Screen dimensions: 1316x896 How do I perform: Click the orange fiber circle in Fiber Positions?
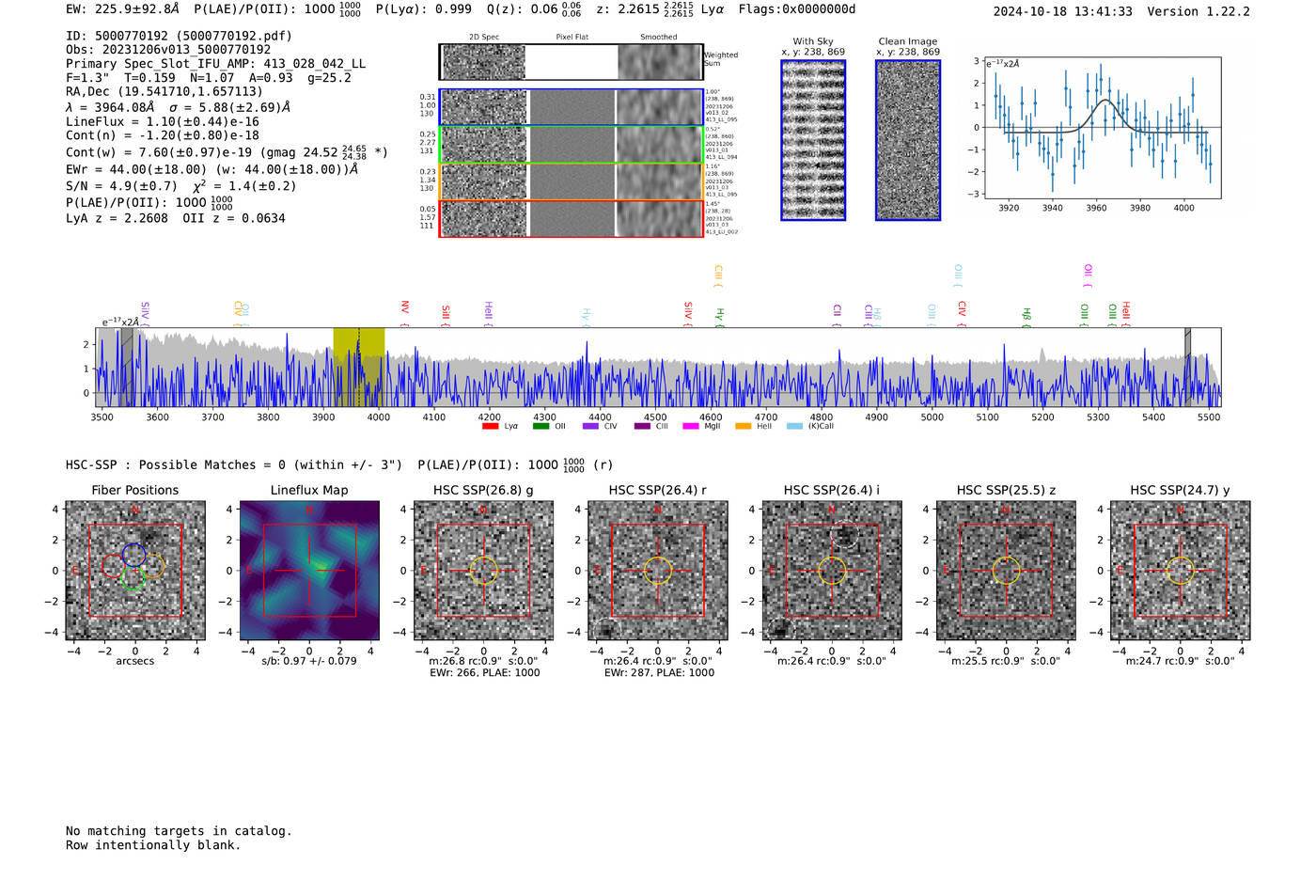152,566
